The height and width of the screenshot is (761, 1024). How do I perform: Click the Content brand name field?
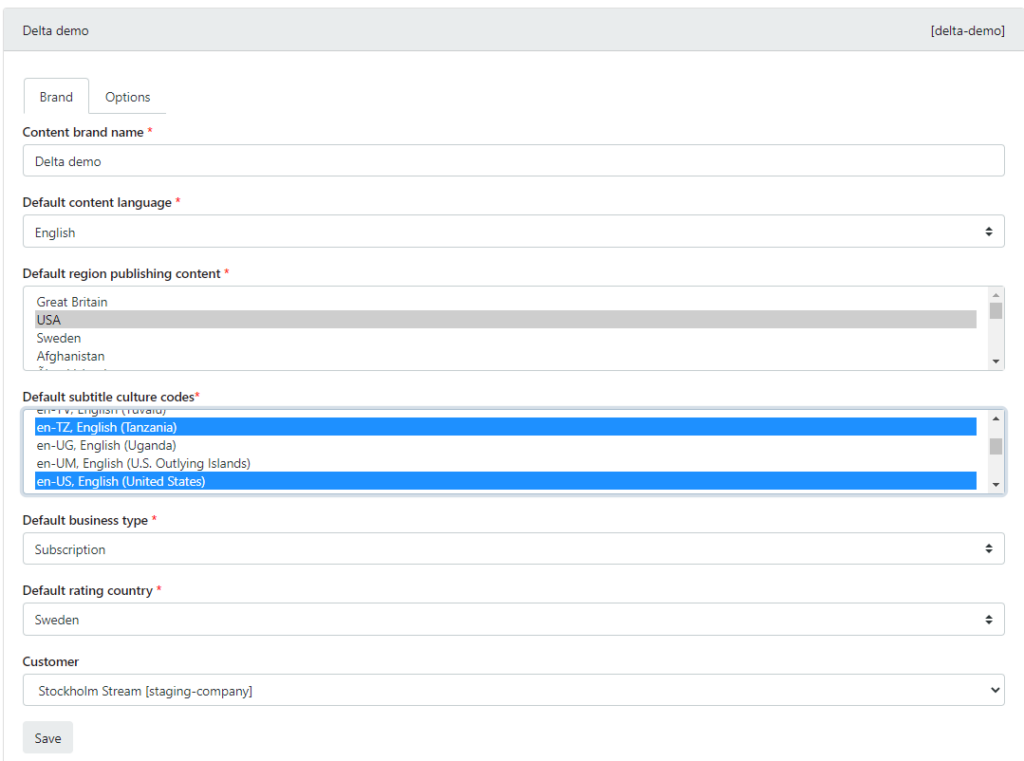(x=513, y=161)
